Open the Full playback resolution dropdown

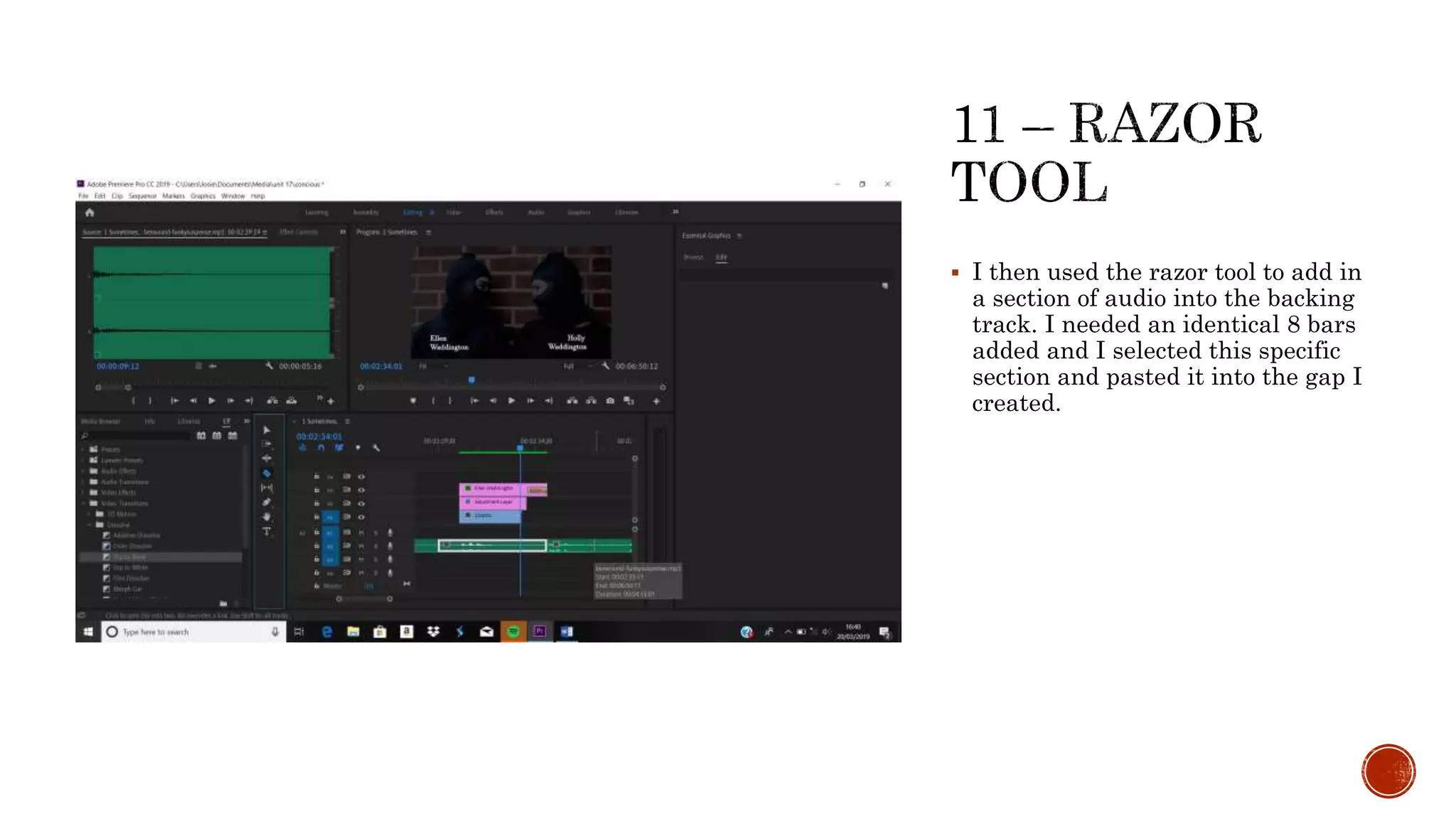click(577, 366)
